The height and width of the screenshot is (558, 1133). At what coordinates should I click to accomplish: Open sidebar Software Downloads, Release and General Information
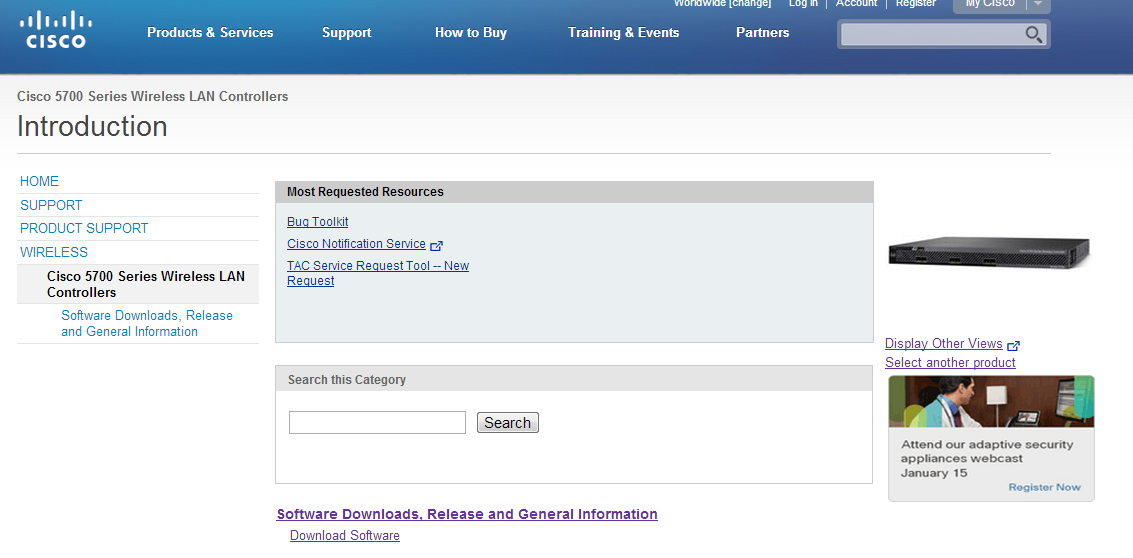coord(147,324)
